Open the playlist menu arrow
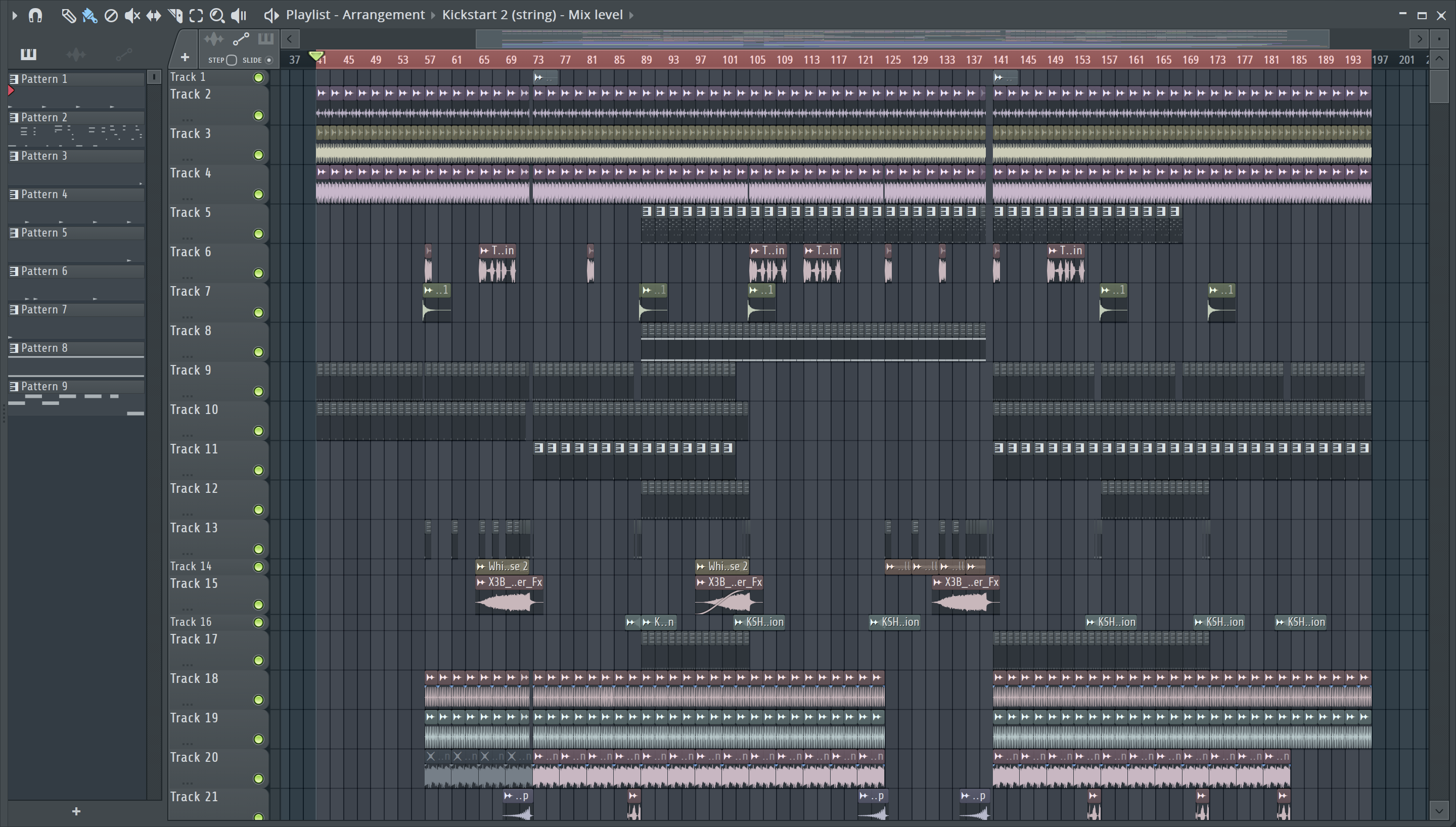Viewport: 1456px width, 827px height. tap(15, 15)
